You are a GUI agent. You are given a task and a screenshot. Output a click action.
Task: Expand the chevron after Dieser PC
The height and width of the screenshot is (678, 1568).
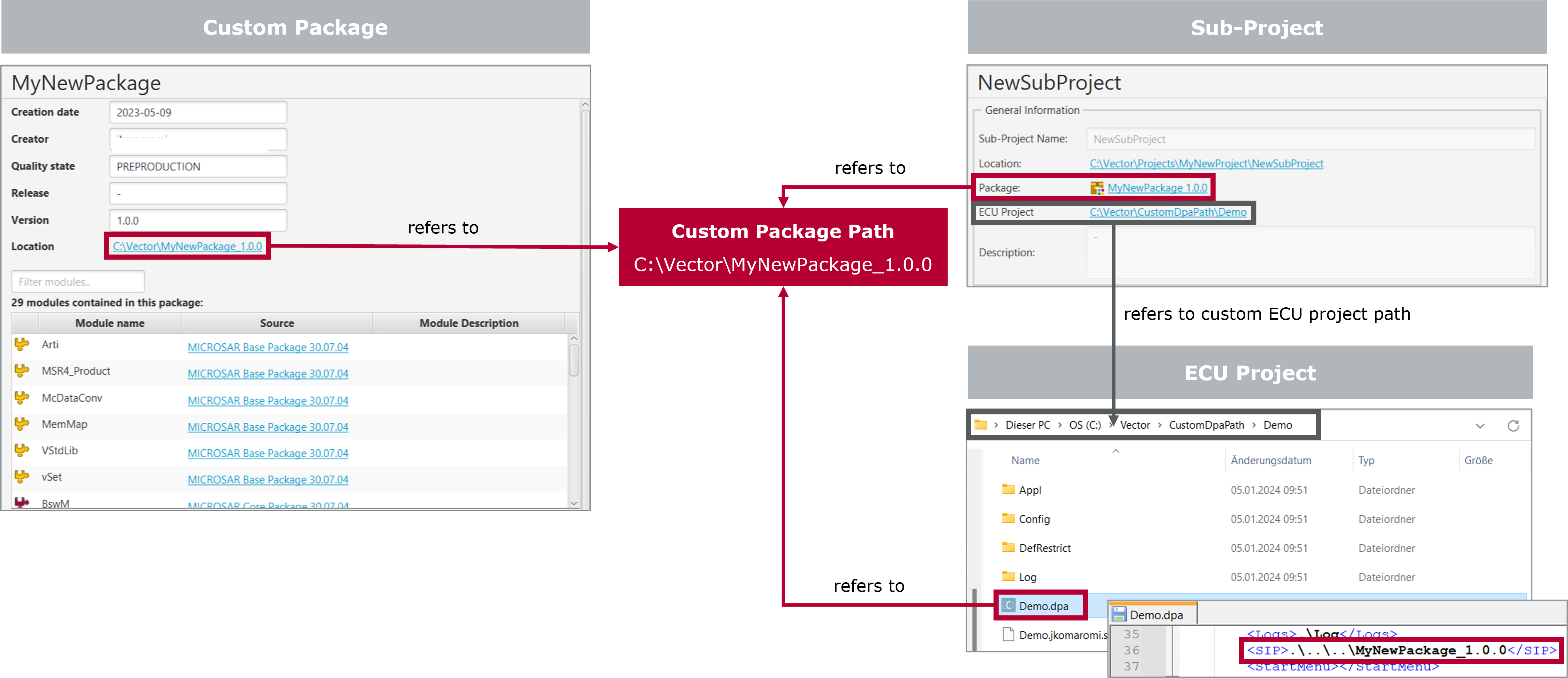[x=1060, y=425]
